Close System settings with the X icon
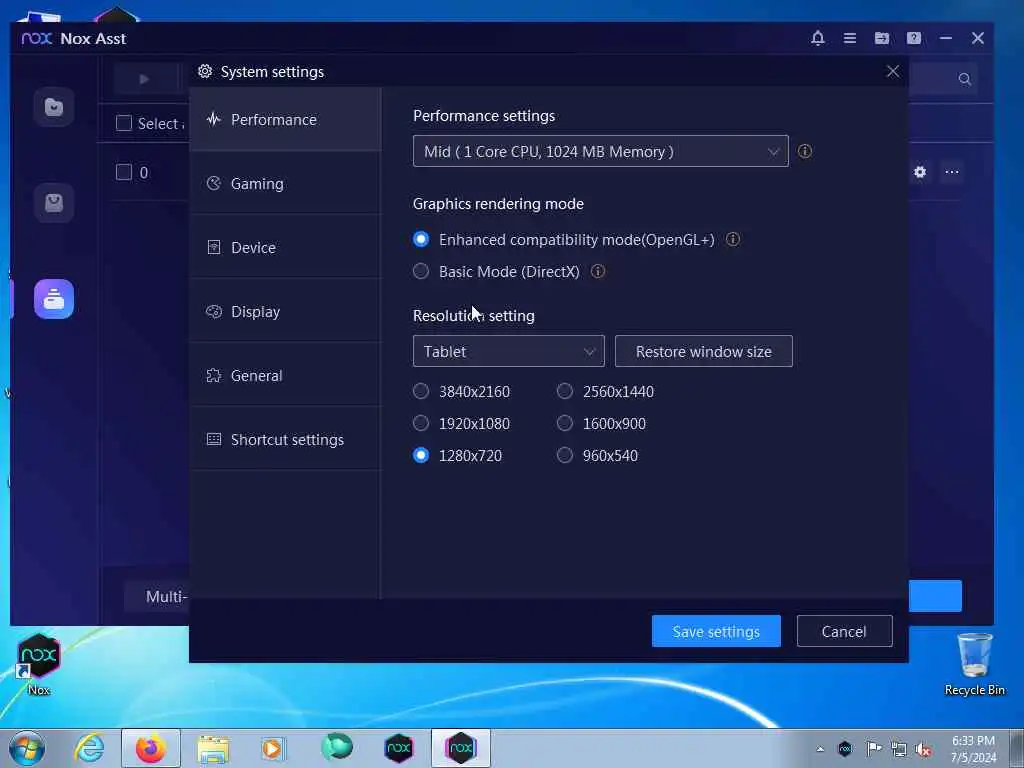 coord(893,71)
